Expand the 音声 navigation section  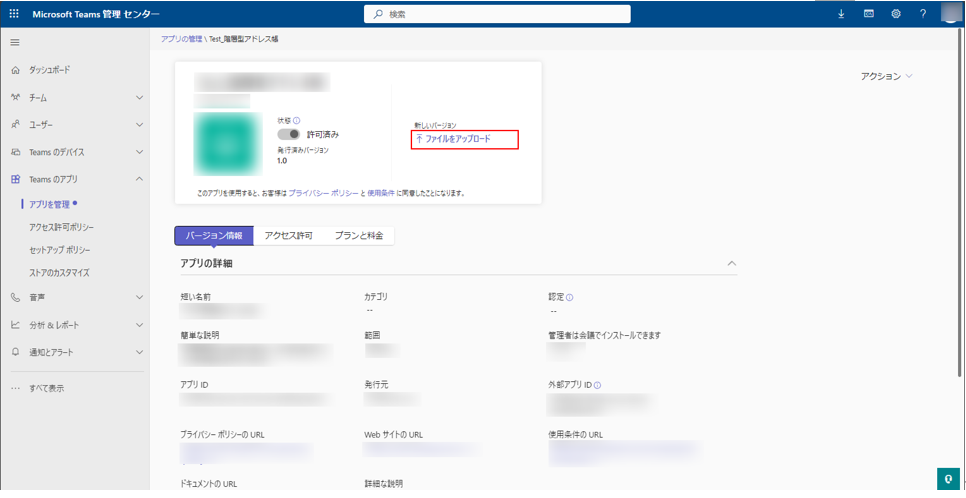click(139, 298)
